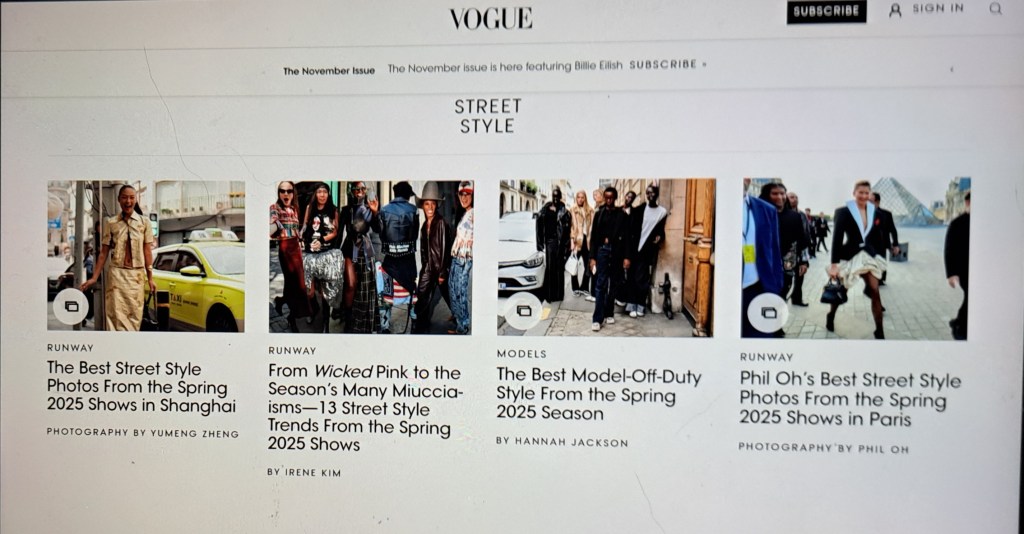Click the Street Style section heading
The height and width of the screenshot is (534, 1024).
click(487, 116)
